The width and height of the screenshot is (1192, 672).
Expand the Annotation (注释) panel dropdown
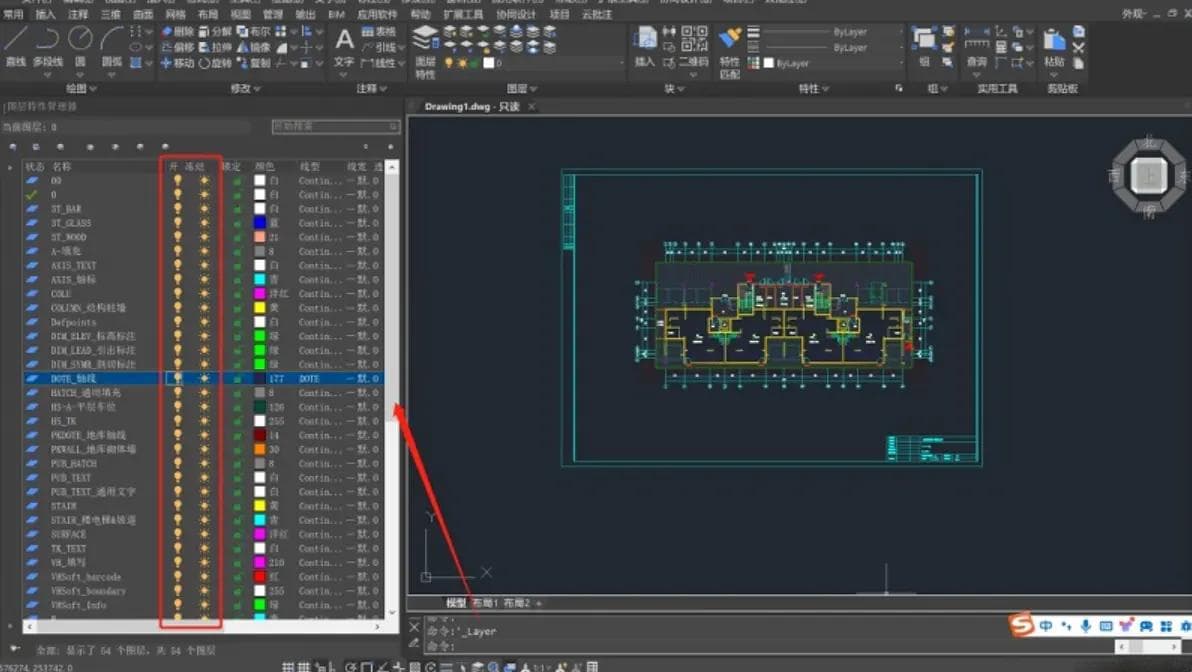(372, 89)
